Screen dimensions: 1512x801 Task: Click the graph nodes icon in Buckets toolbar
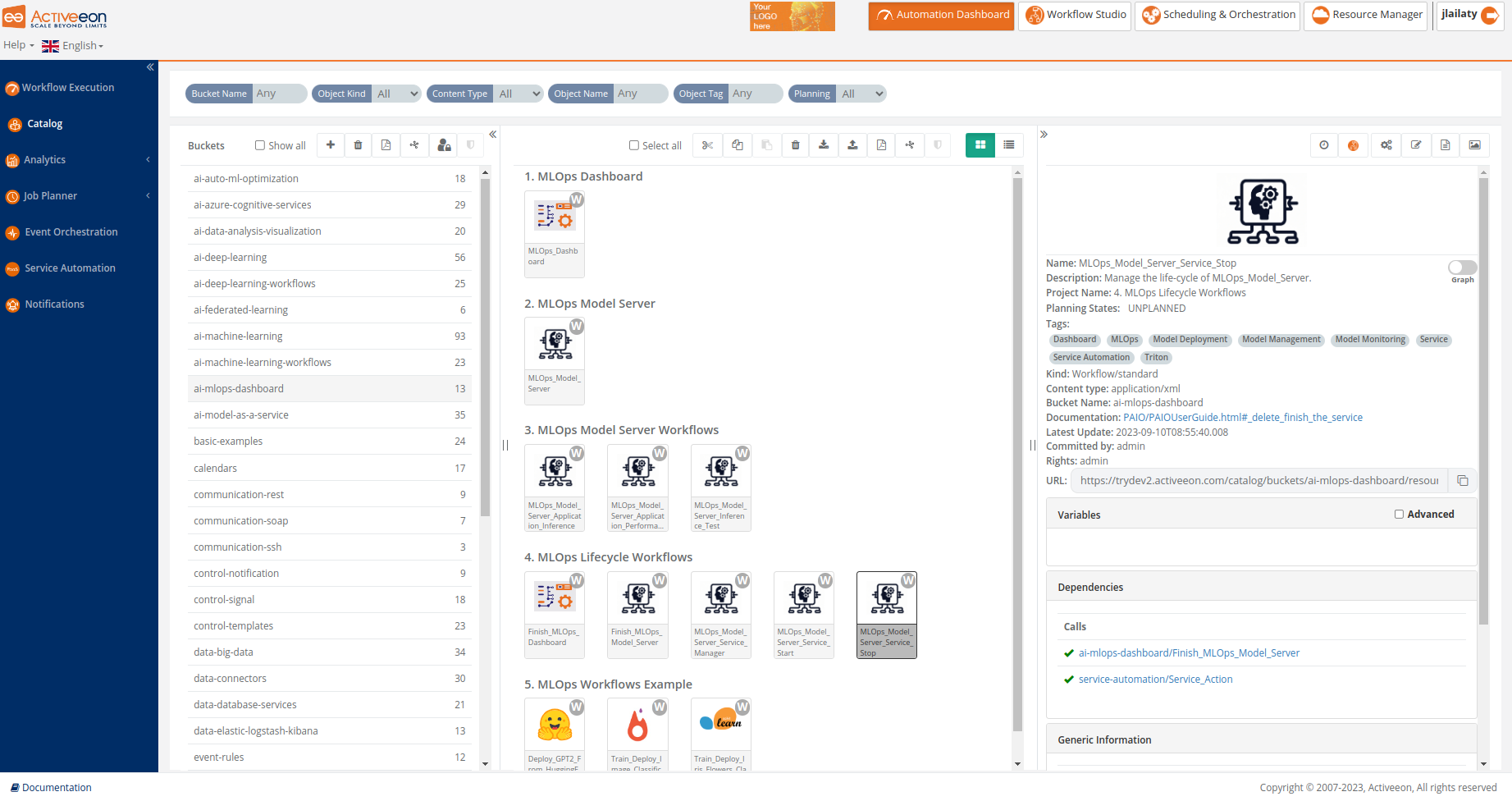point(415,145)
